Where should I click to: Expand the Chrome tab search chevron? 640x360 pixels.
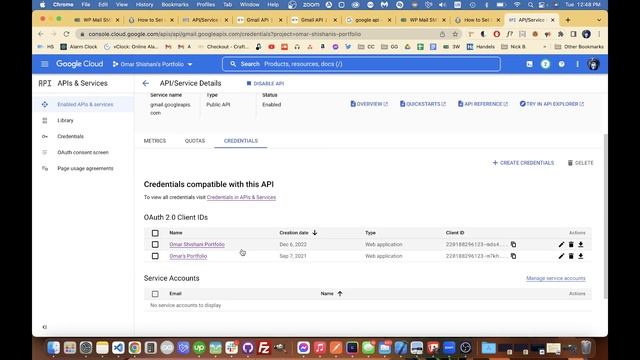pyautogui.click(x=599, y=20)
